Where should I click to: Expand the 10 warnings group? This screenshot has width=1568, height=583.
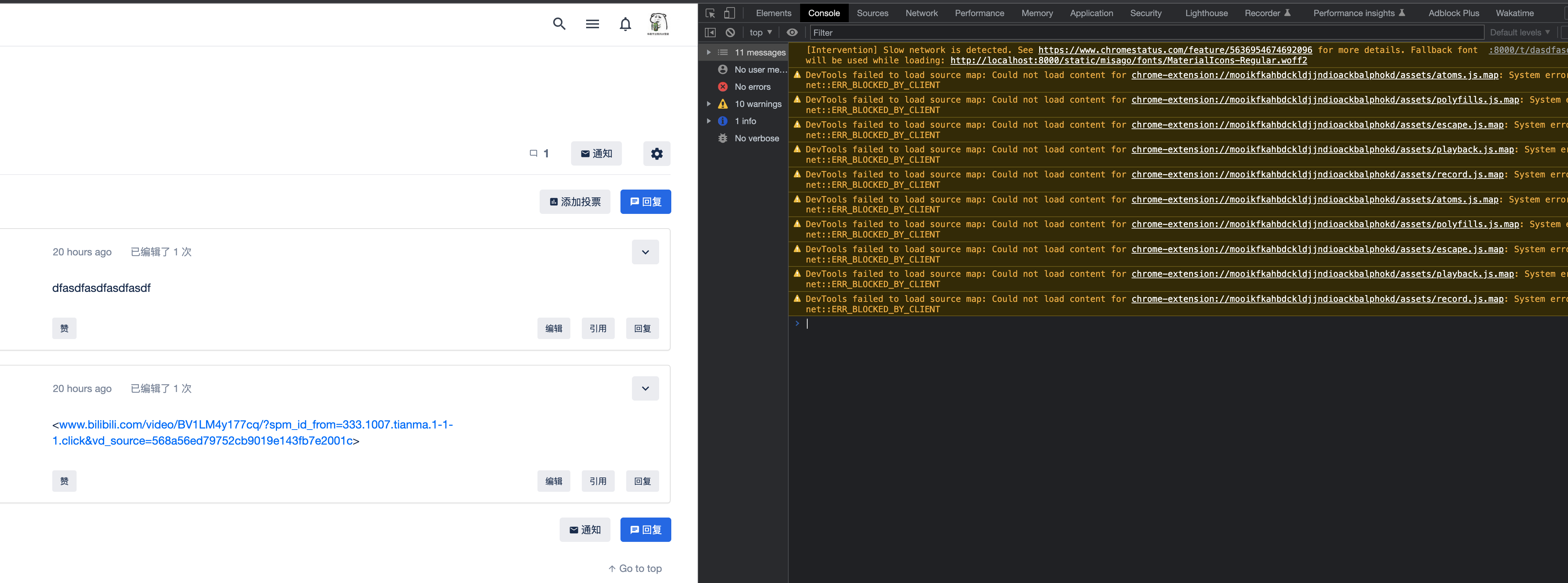[x=708, y=104]
